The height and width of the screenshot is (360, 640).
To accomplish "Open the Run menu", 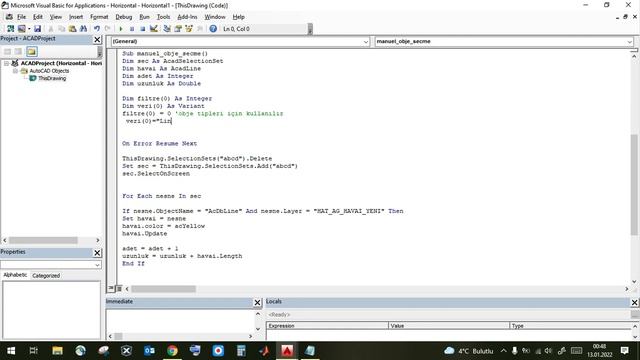I will coord(144,17).
